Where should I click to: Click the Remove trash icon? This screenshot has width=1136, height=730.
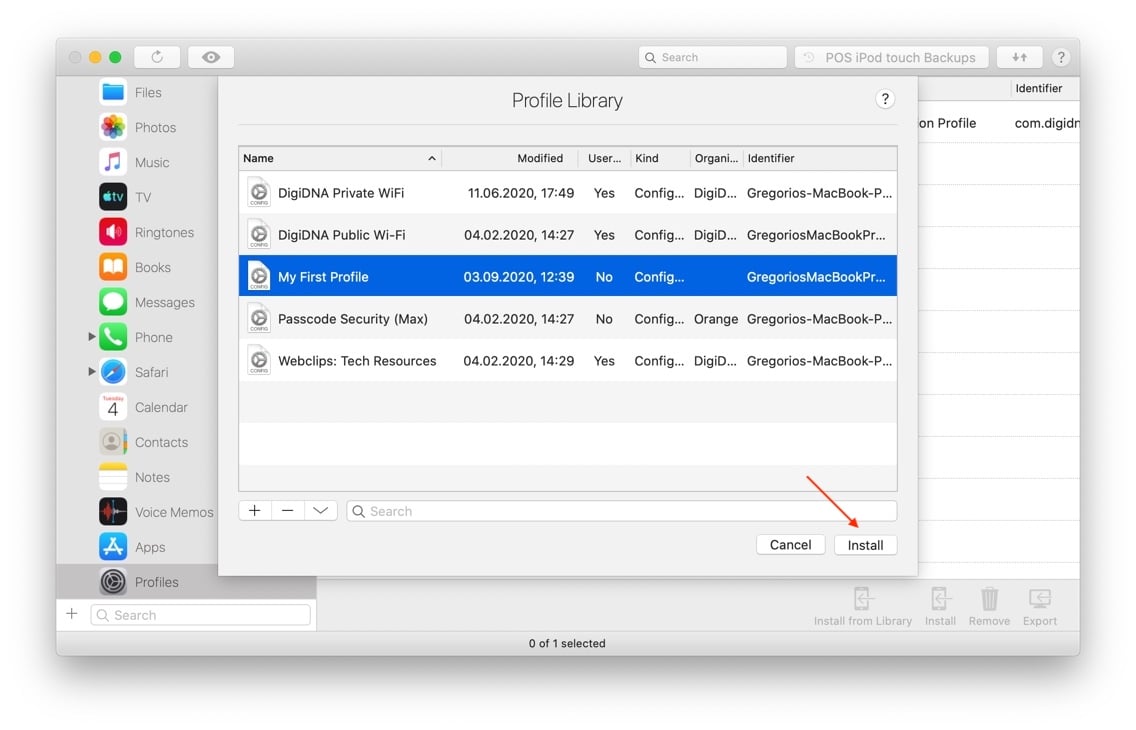pyautogui.click(x=989, y=607)
